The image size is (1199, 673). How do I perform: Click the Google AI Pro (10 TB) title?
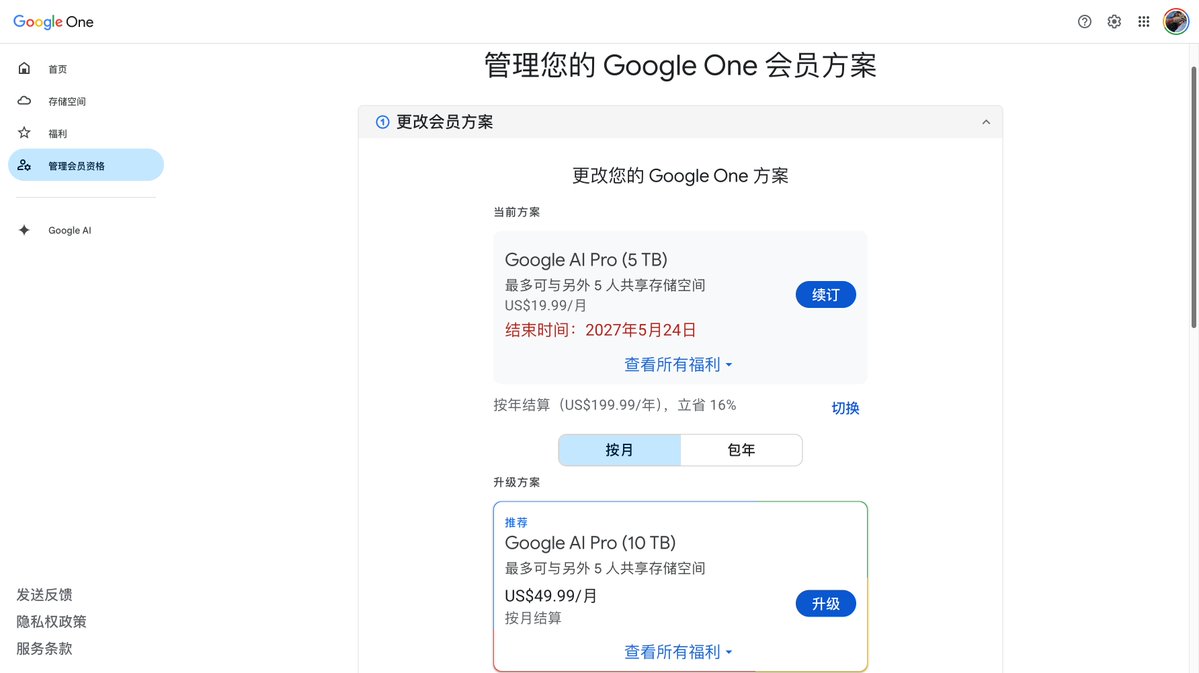(x=590, y=543)
